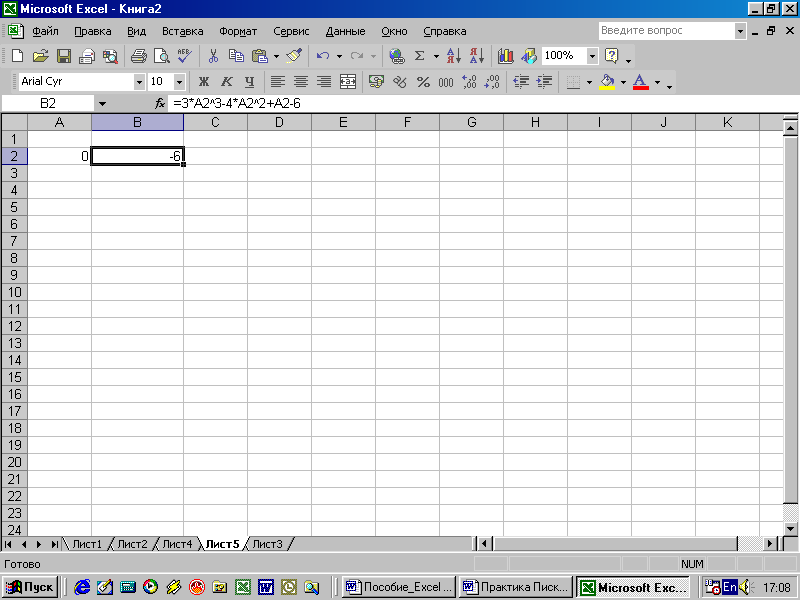Save the workbook with the floppy disk icon
Image resolution: width=800 pixels, height=600 pixels.
point(64,56)
